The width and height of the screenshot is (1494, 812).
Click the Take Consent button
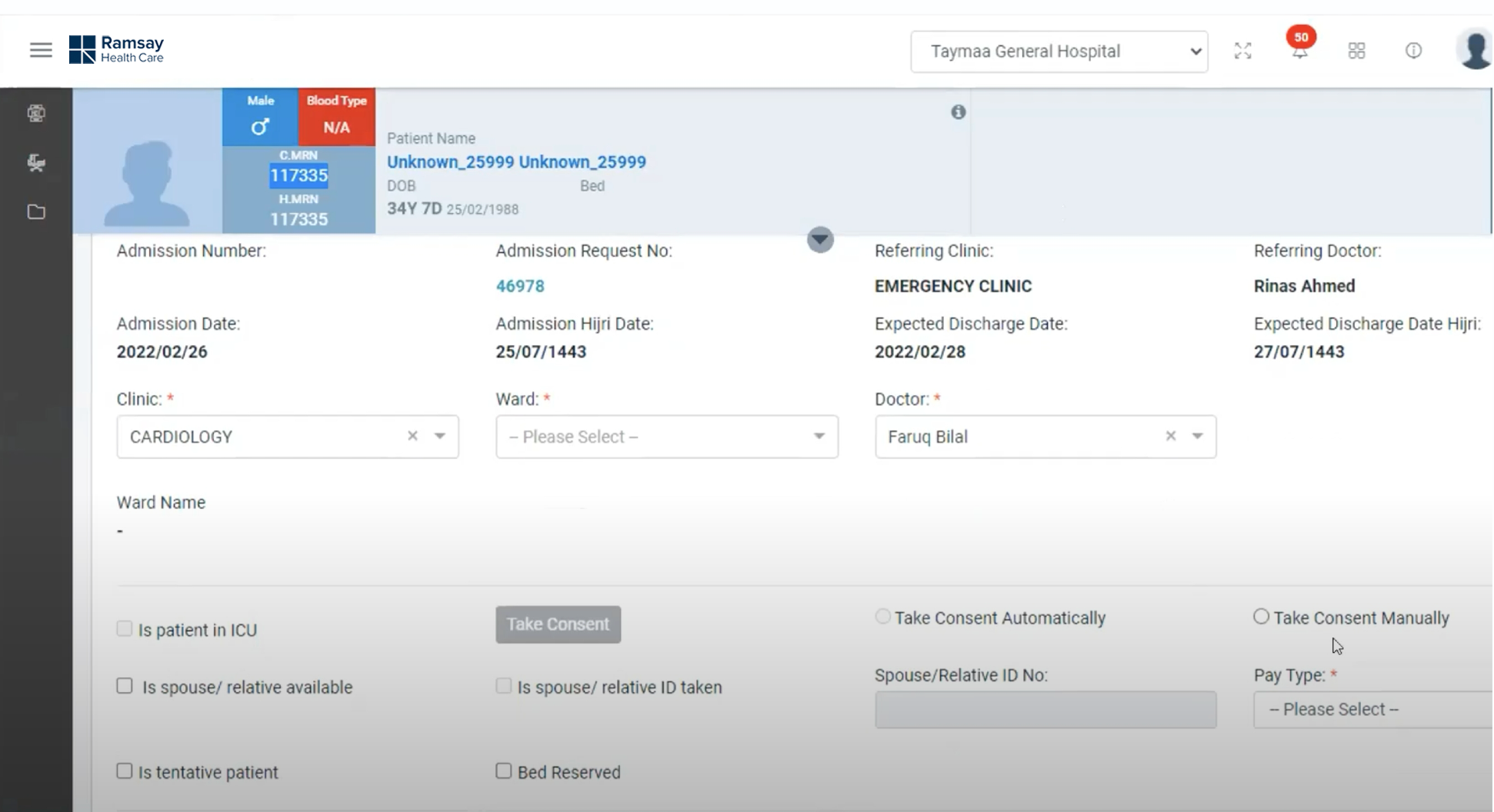click(558, 624)
